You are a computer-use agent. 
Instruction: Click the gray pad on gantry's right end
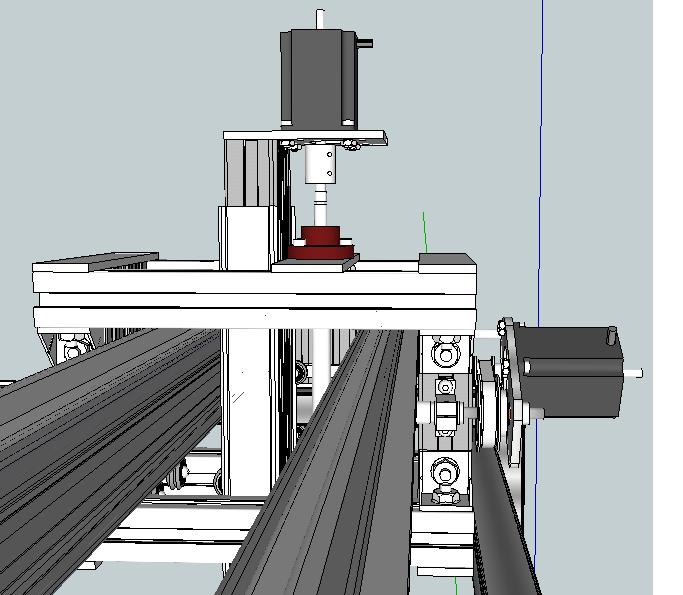[446, 260]
